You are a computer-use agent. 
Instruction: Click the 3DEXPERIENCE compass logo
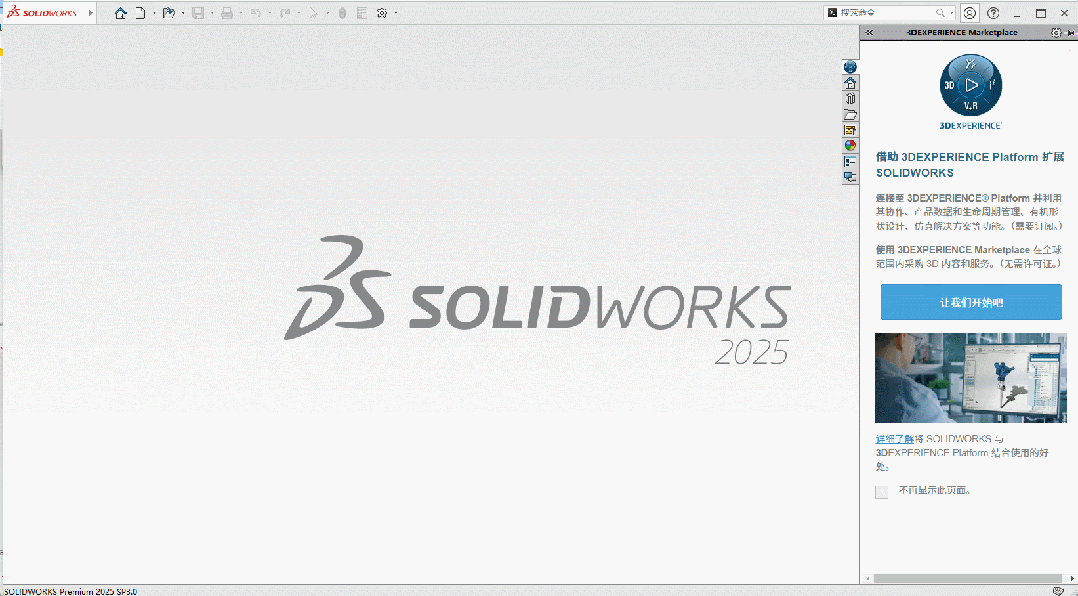(971, 85)
